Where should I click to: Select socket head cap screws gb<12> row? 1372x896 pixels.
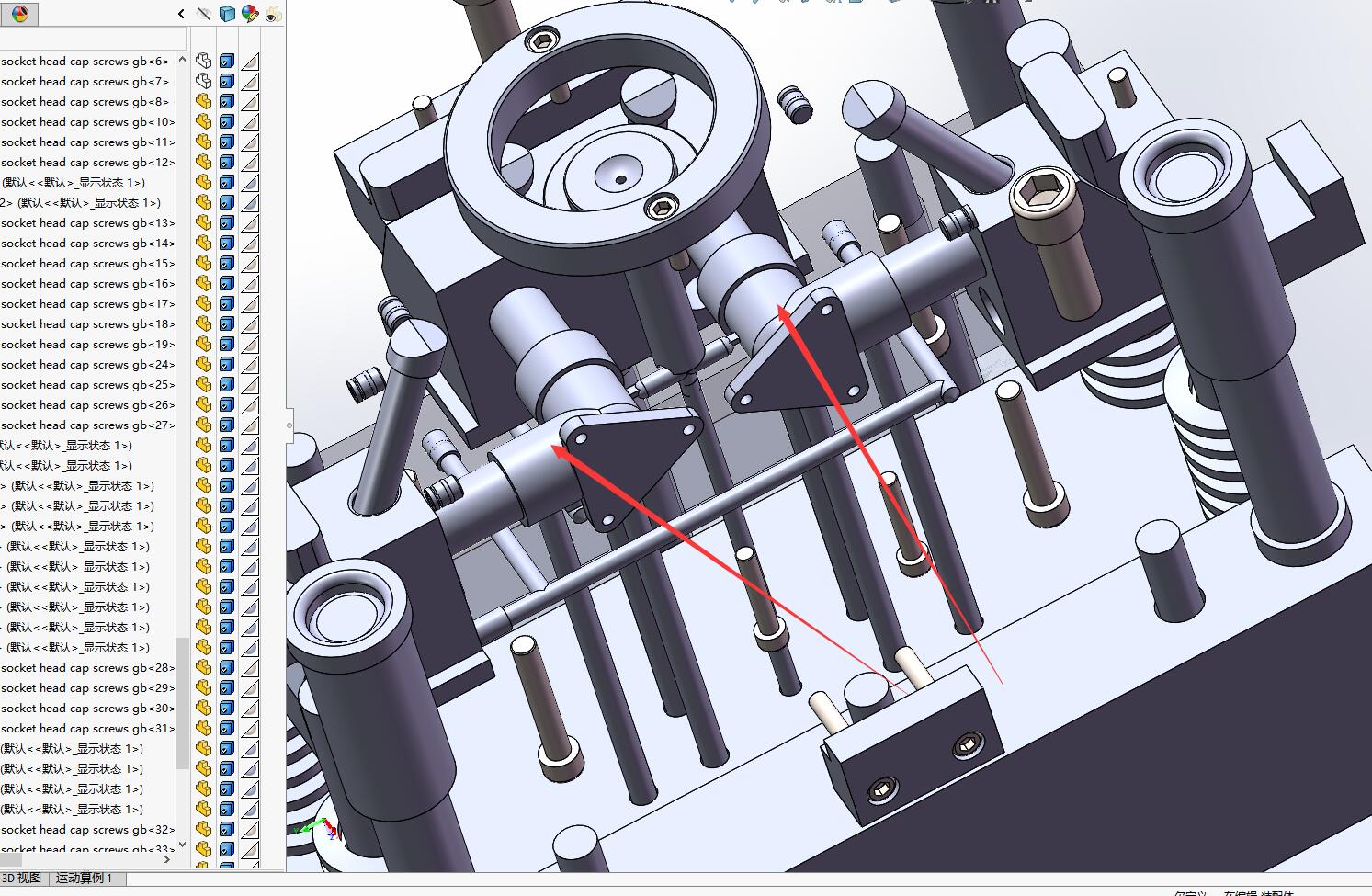coord(87,163)
